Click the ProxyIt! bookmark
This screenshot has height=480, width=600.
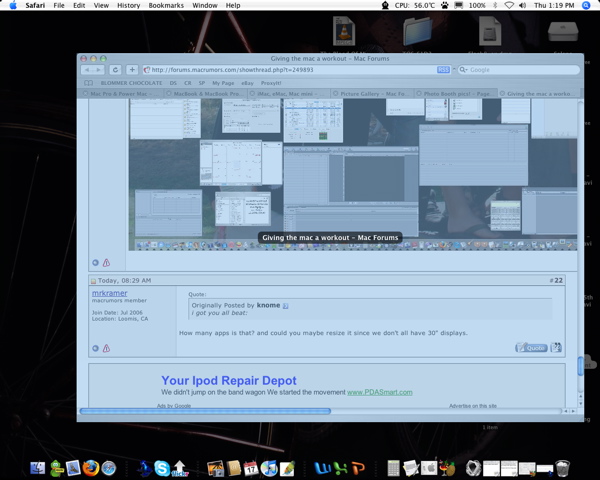point(271,83)
